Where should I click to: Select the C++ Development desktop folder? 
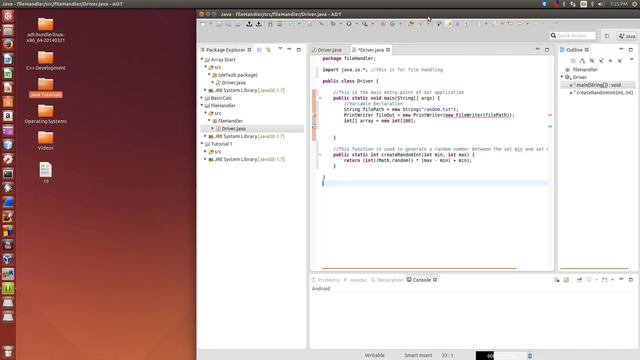click(45, 61)
